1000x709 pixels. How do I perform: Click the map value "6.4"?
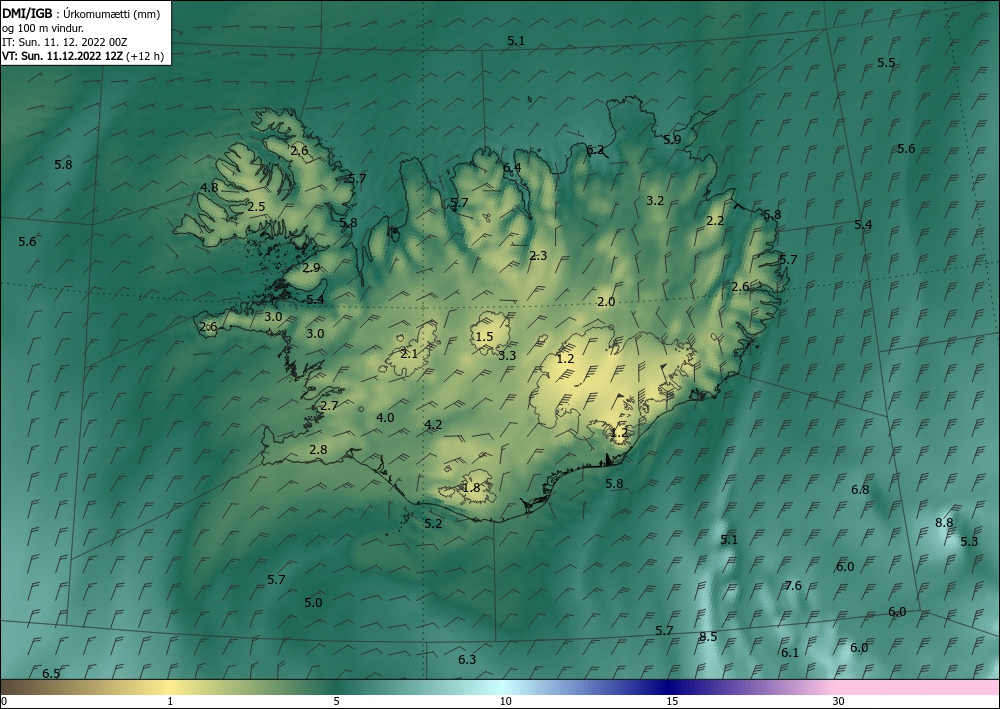point(511,168)
